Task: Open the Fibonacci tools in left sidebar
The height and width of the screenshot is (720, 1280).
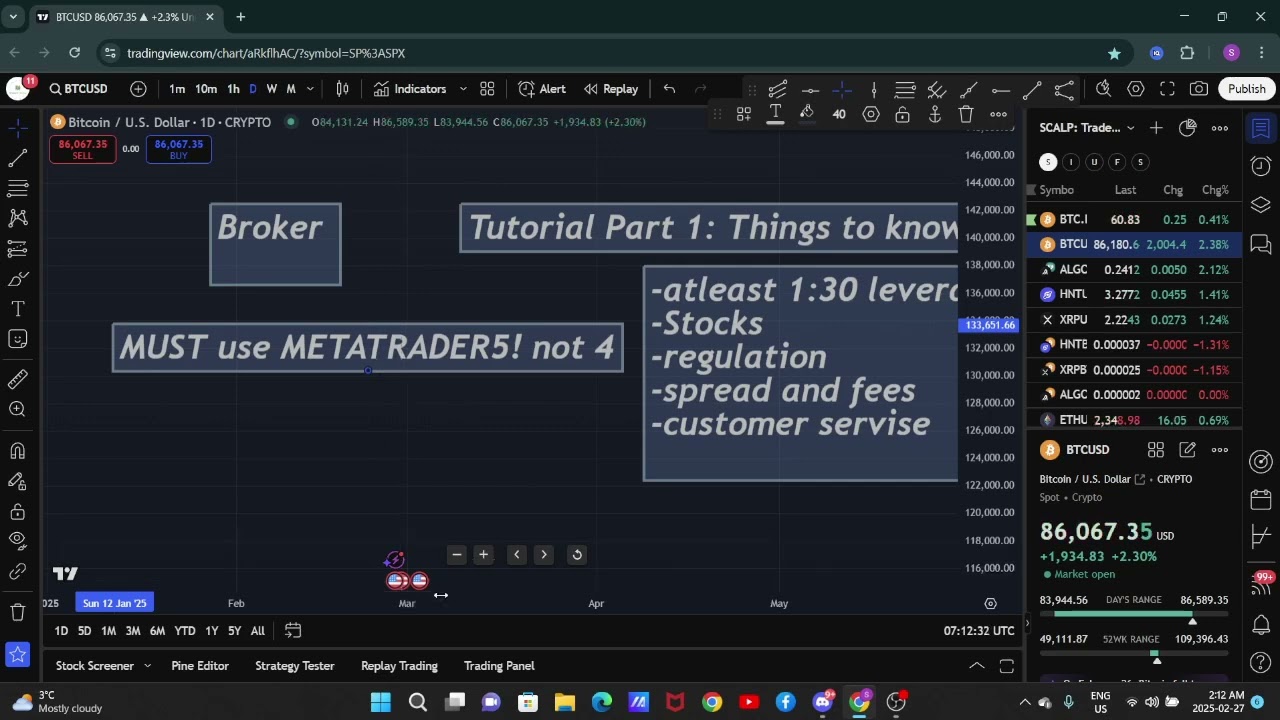Action: click(17, 188)
